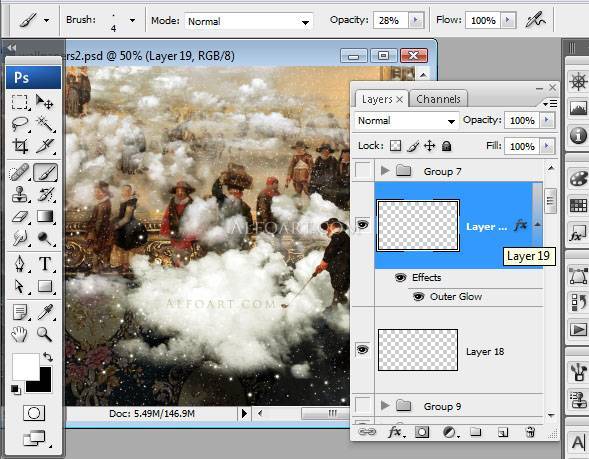Select the Zoom tool
Screen dimensions: 589x459
point(44,334)
